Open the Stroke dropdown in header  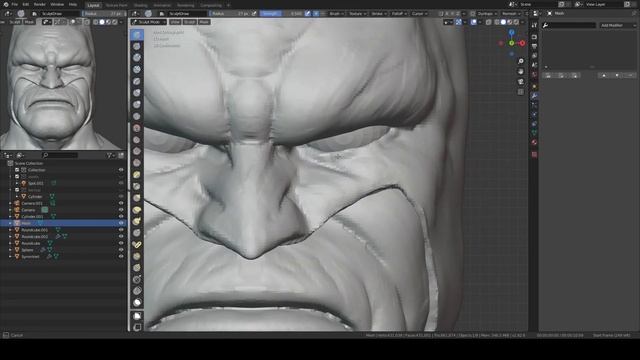pos(379,13)
